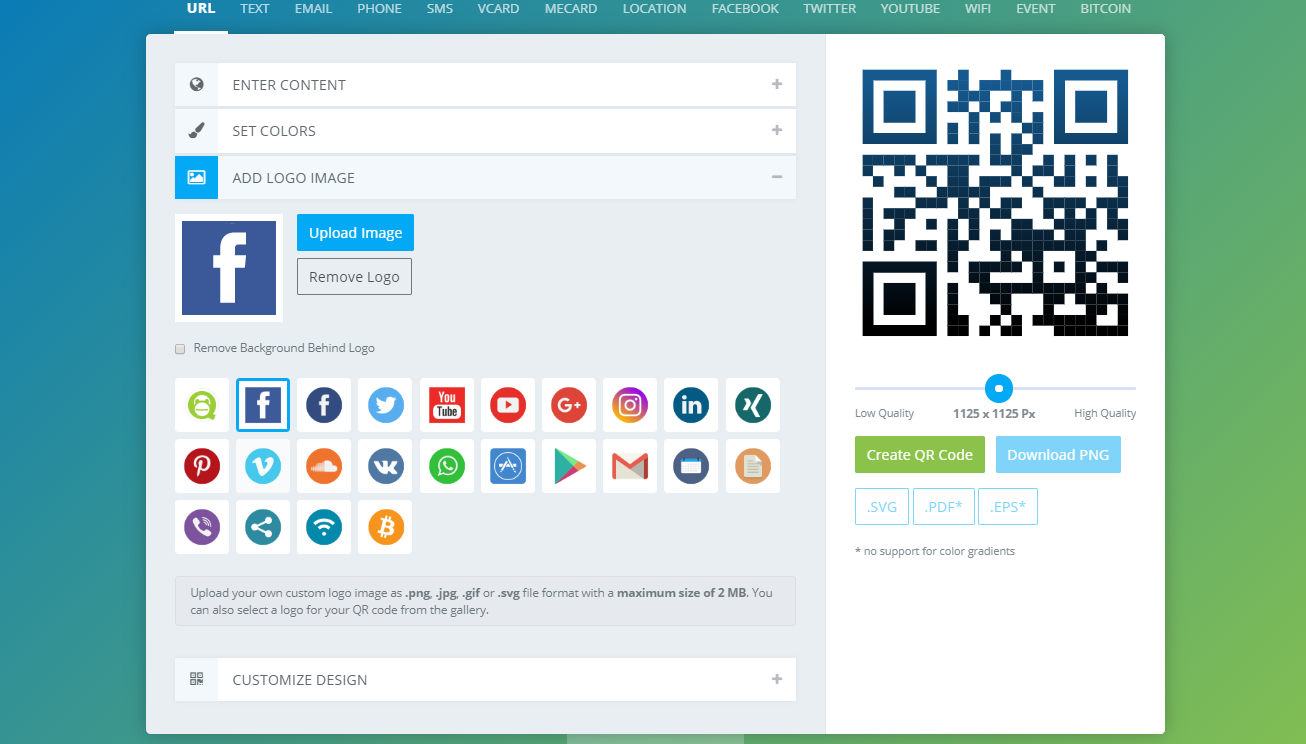Toggle Remove Background Behind Logo checkbox

click(180, 349)
